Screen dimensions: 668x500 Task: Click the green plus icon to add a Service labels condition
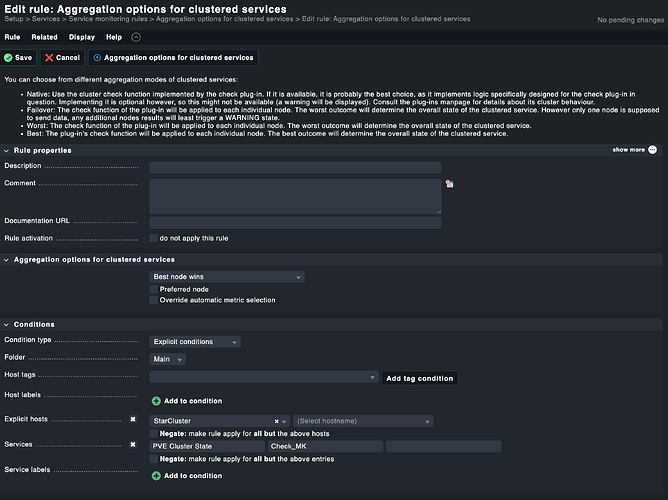click(x=156, y=476)
